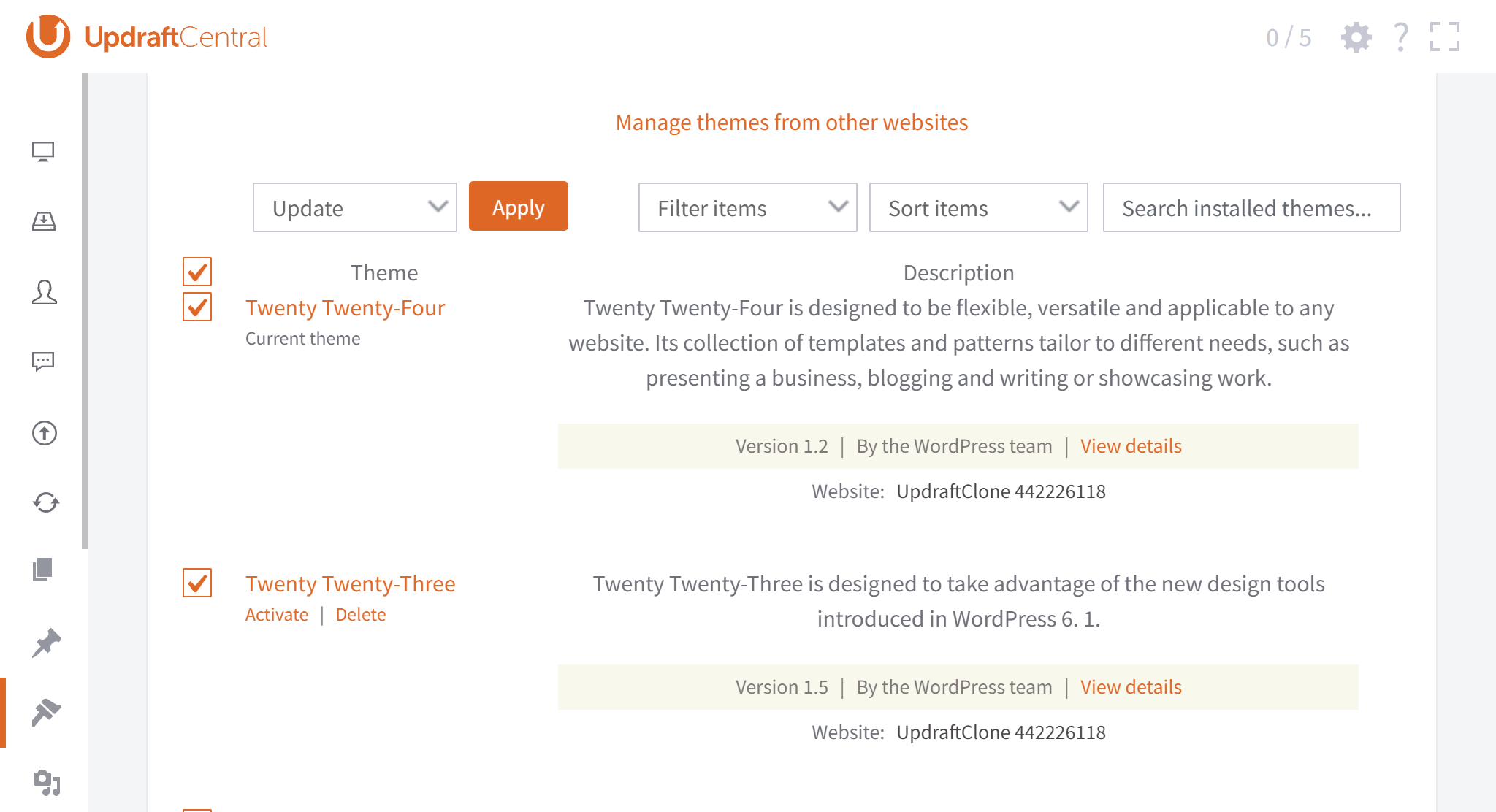Screen dimensions: 1496x812
Task: Open the Users icon in sidebar
Action: click(x=44, y=292)
